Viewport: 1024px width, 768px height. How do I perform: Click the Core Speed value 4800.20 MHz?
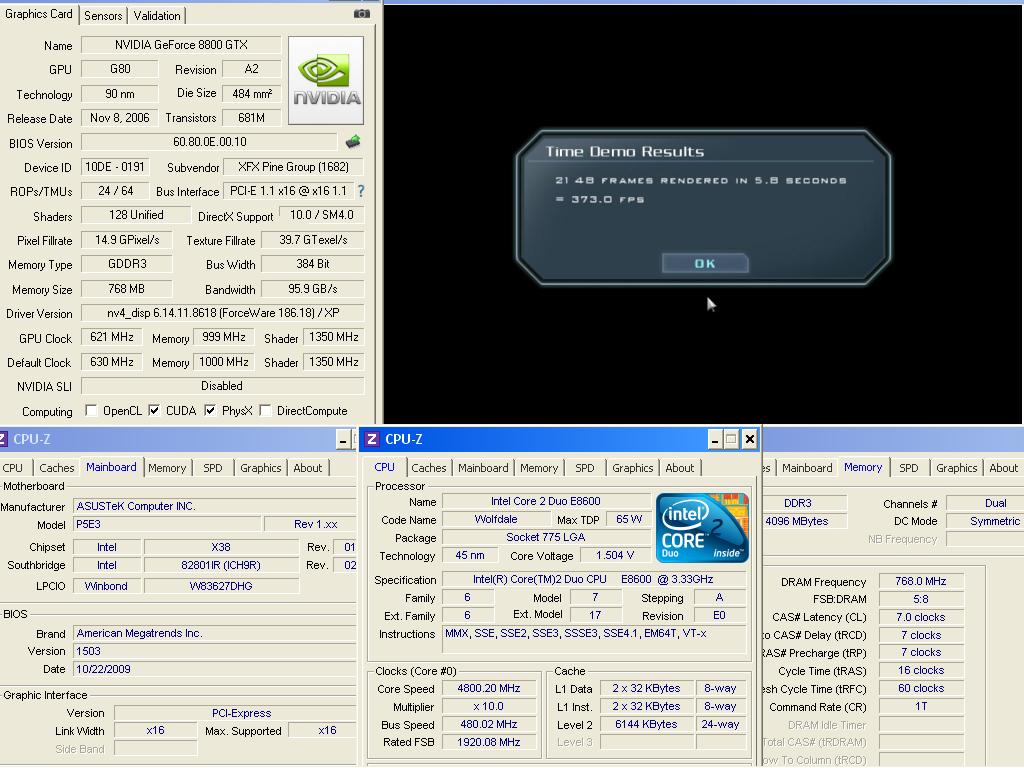click(x=488, y=688)
